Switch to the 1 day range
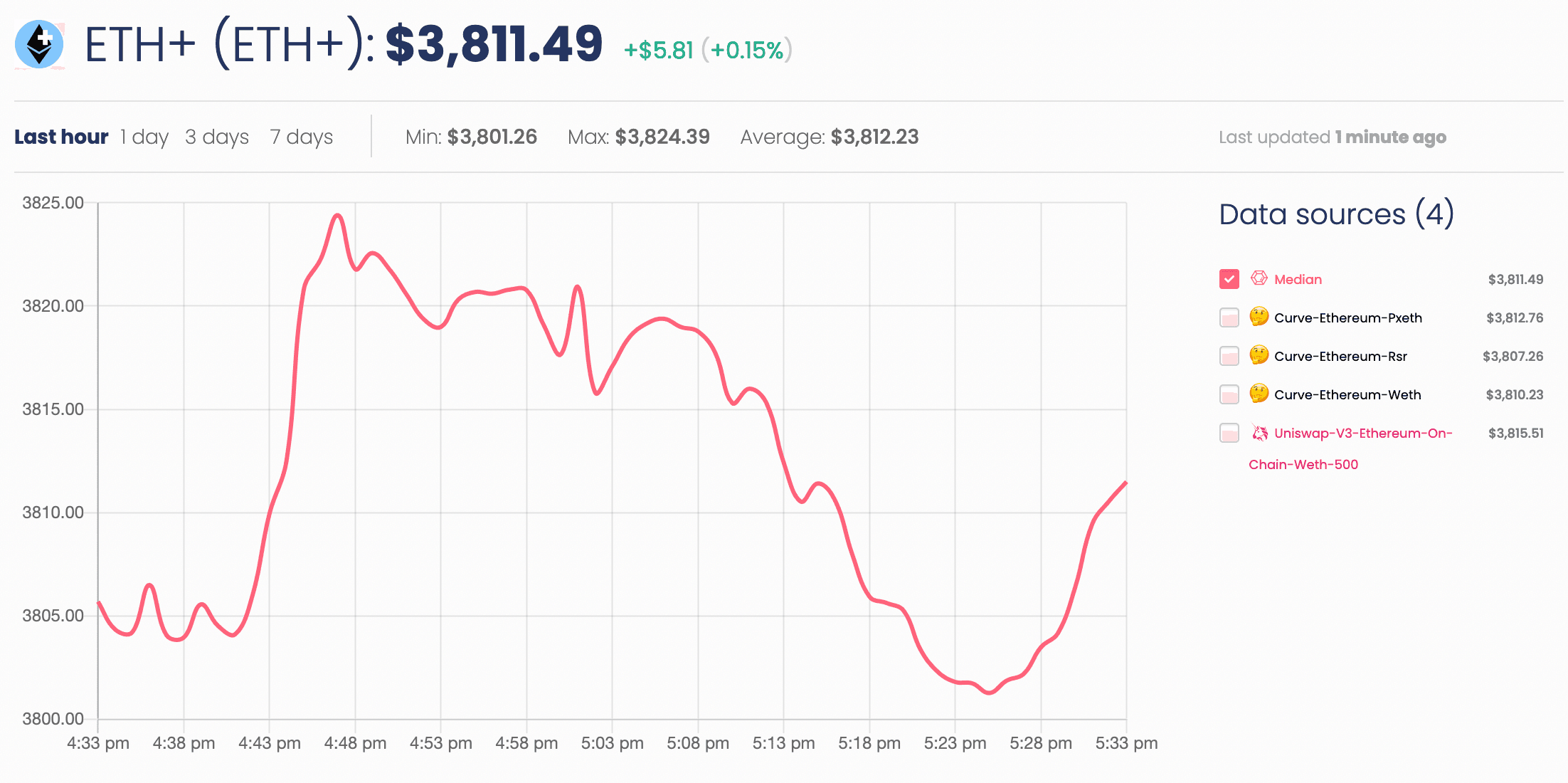Screen dimensions: 1568x783 (x=144, y=137)
